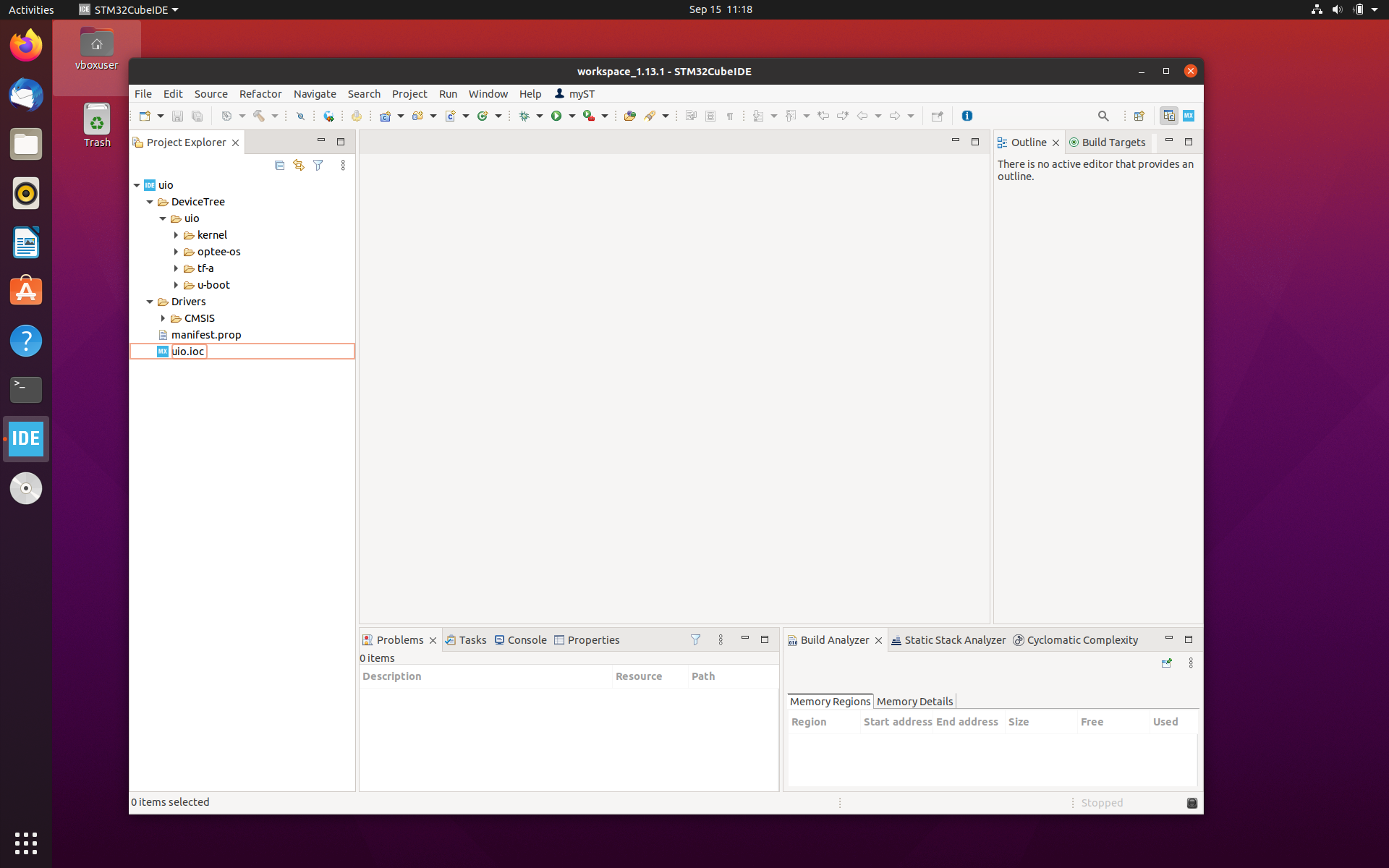The width and height of the screenshot is (1389, 868).
Task: Click the uio.ioc rename text field
Action: [189, 352]
